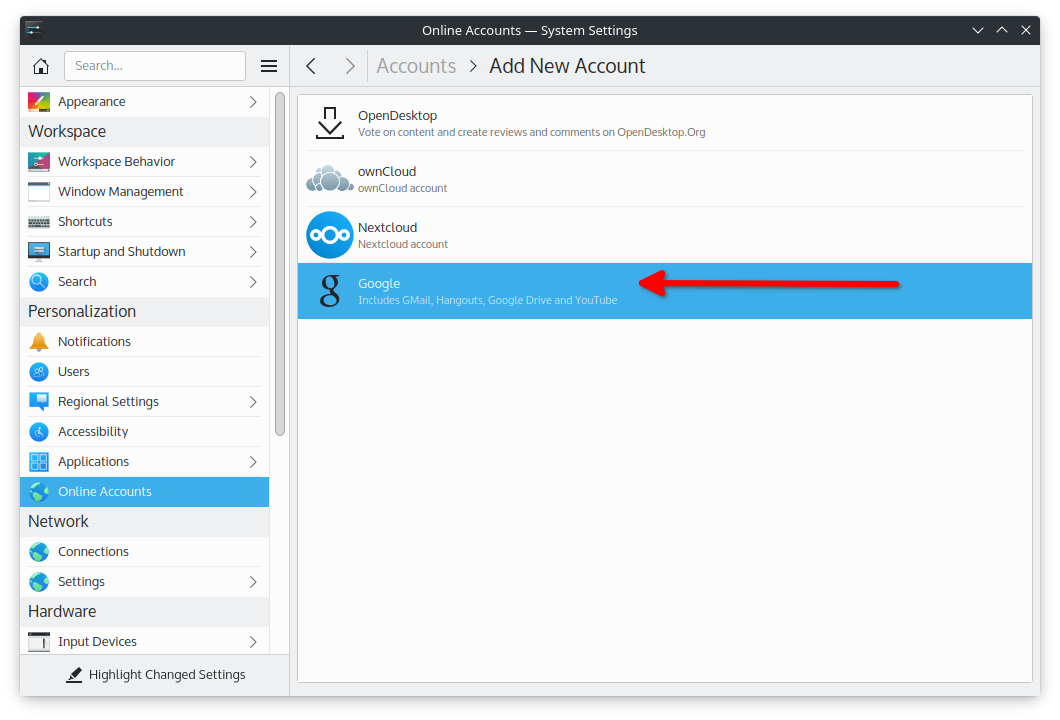Click the home icon in the sidebar header

[x=41, y=66]
